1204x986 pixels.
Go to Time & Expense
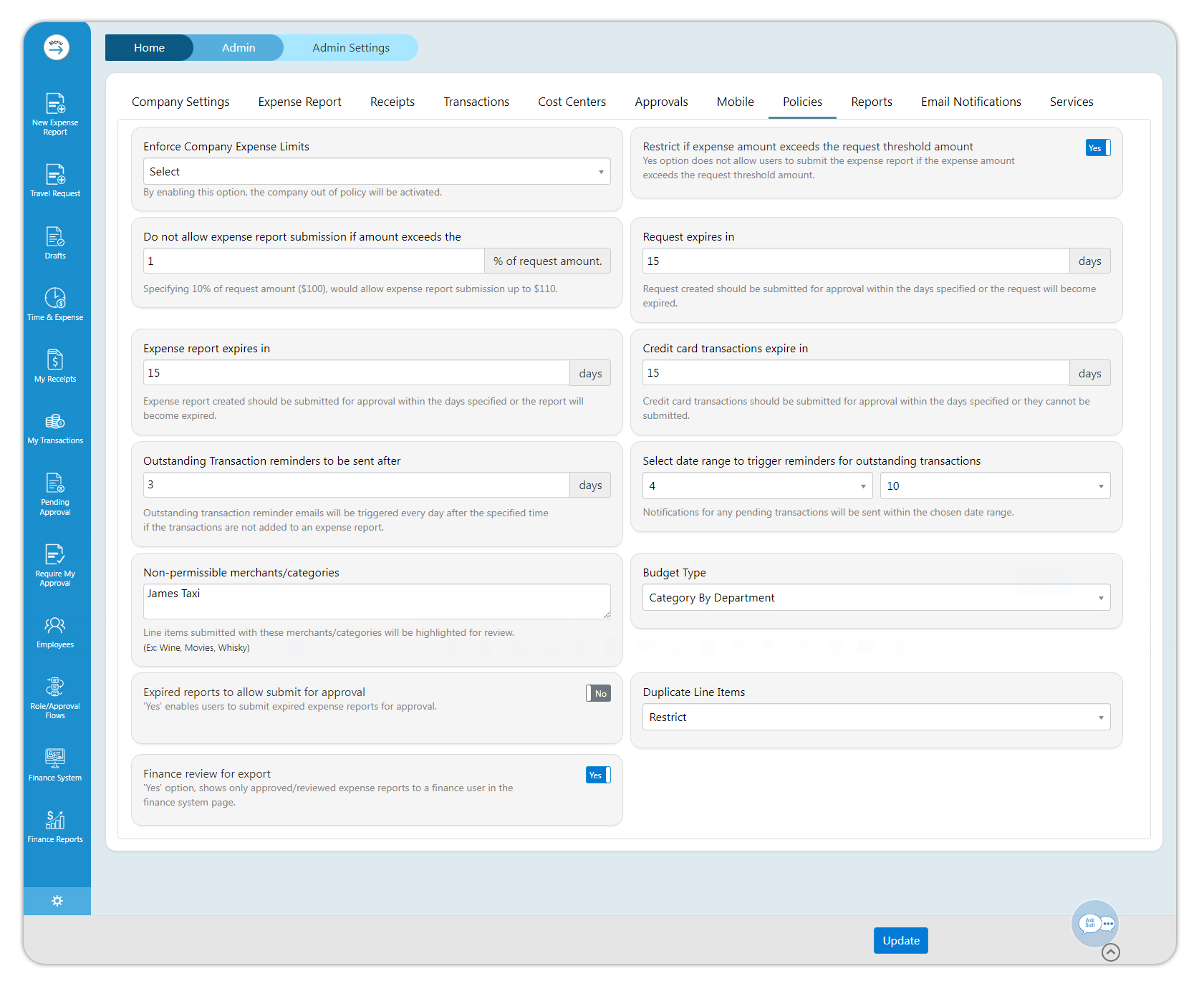click(x=55, y=304)
